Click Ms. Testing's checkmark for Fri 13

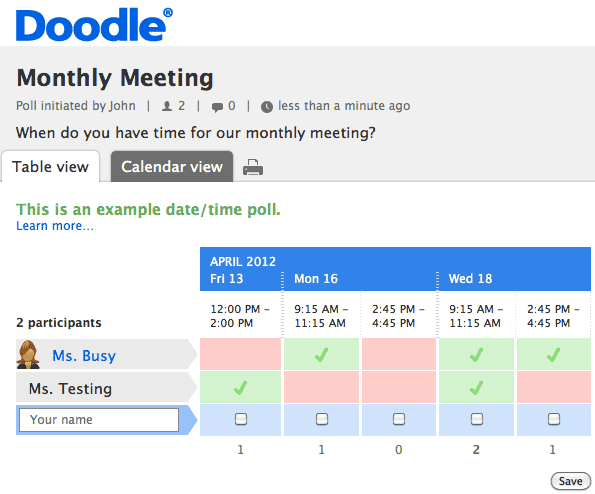click(x=241, y=387)
